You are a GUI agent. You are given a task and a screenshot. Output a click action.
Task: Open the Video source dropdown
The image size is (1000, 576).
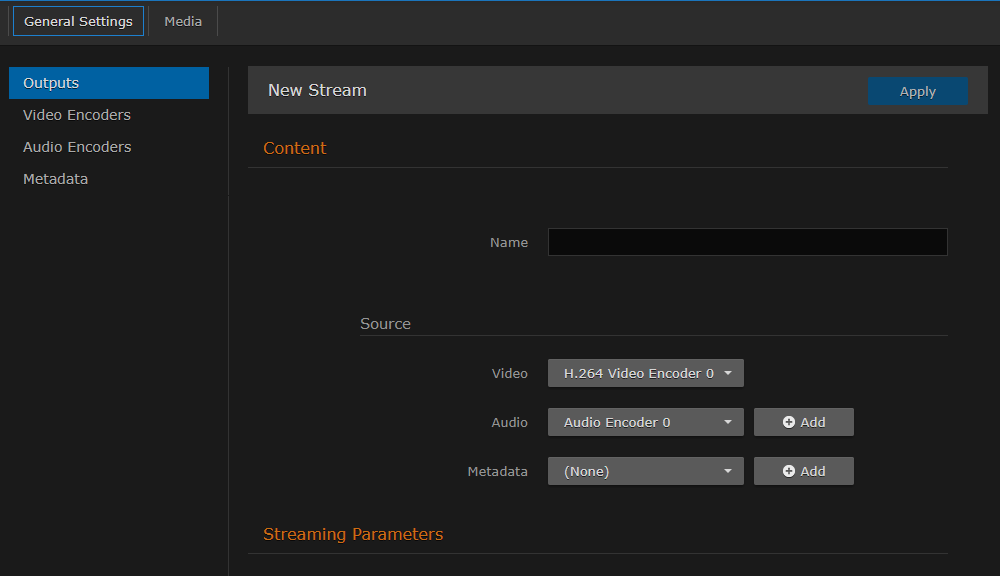[645, 372]
